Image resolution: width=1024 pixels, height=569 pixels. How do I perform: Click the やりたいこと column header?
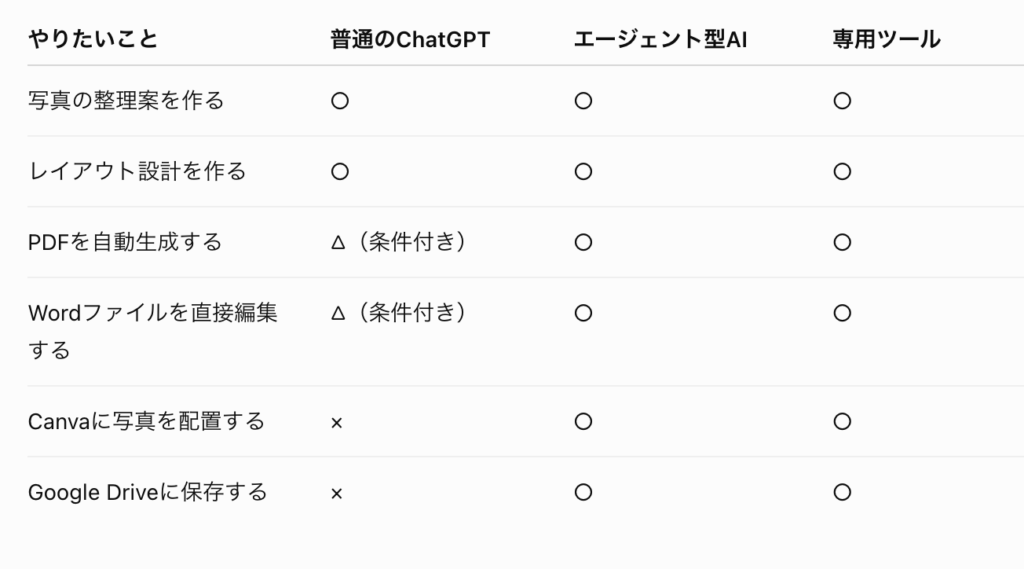click(93, 39)
